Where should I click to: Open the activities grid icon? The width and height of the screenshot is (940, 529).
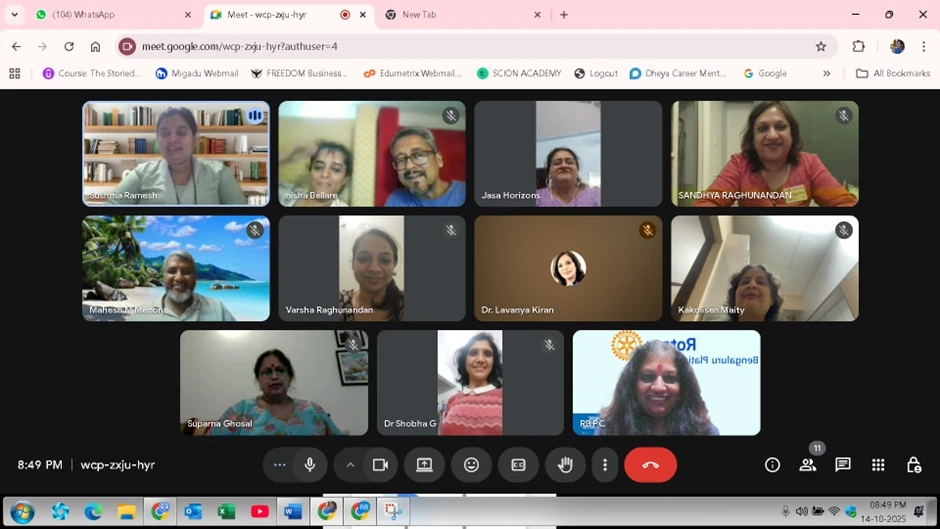point(878,465)
